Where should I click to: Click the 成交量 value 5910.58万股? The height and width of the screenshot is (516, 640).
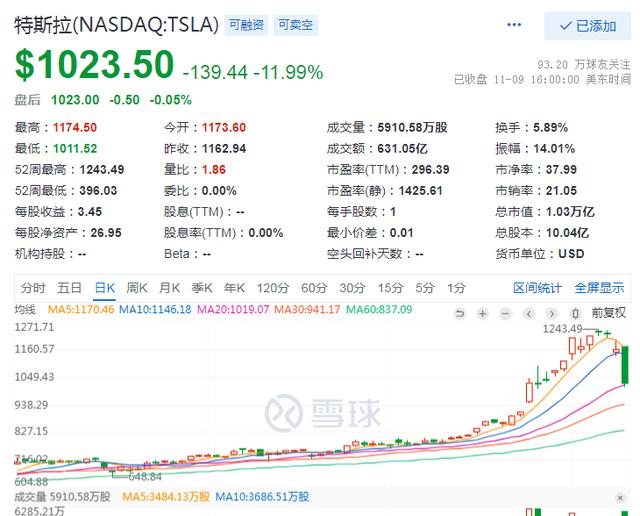pyautogui.click(x=412, y=127)
